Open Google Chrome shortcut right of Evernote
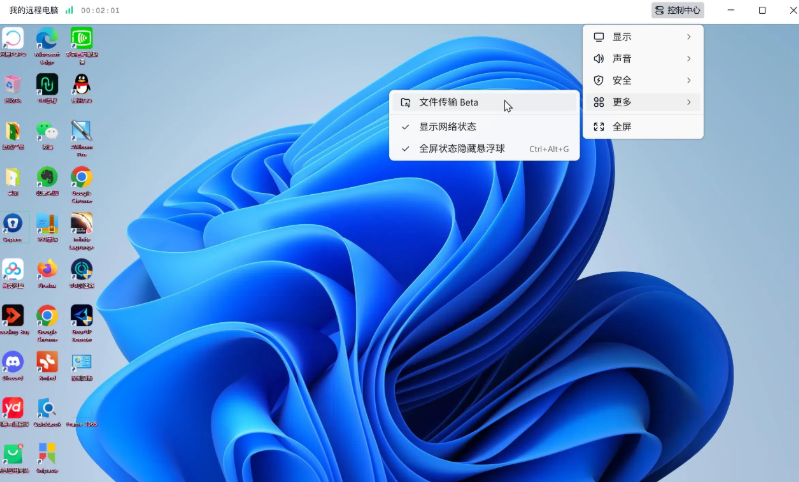Image resolution: width=799 pixels, height=482 pixels. tap(82, 177)
